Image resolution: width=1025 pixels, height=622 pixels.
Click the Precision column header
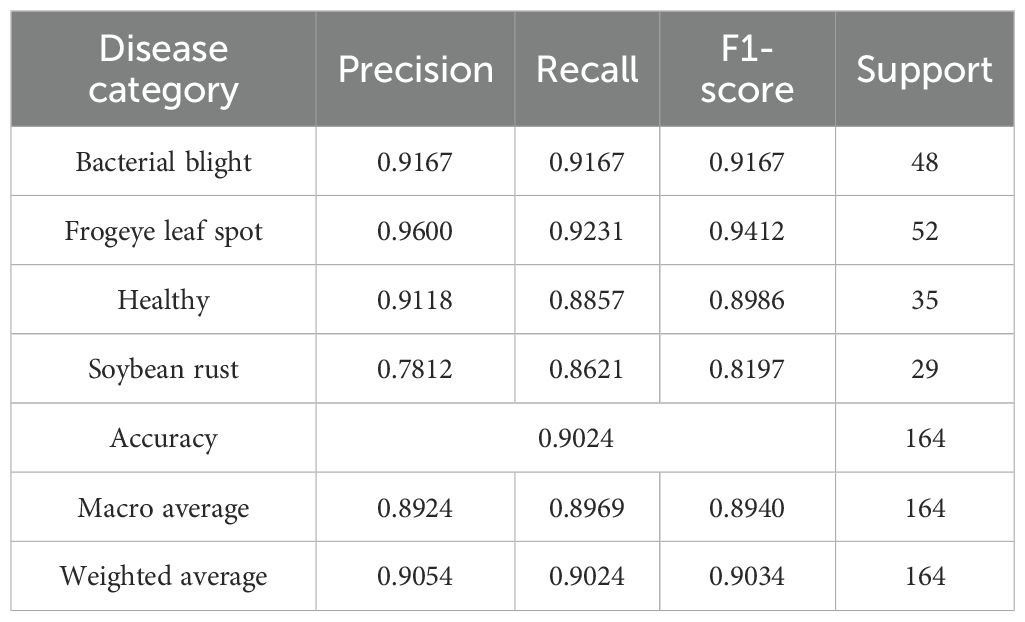pyautogui.click(x=415, y=70)
